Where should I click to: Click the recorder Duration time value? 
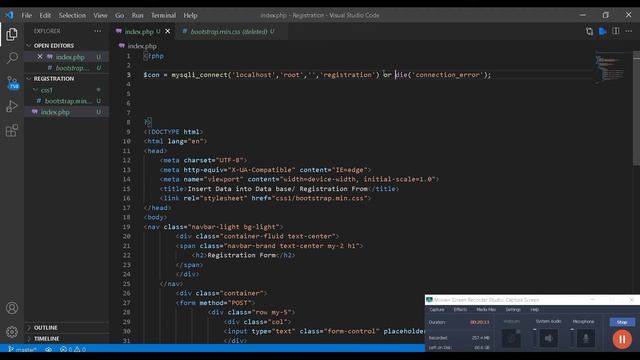point(480,322)
